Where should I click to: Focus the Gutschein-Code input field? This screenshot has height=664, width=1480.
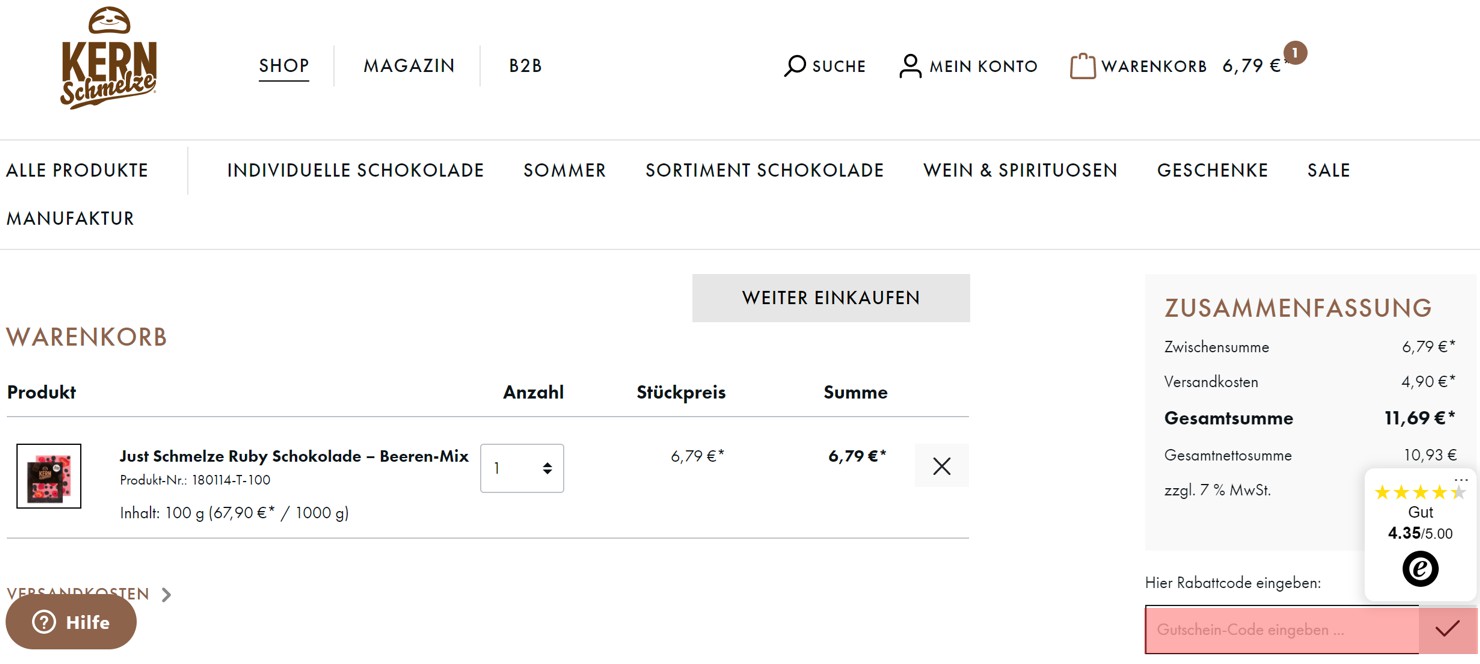pos(1282,629)
